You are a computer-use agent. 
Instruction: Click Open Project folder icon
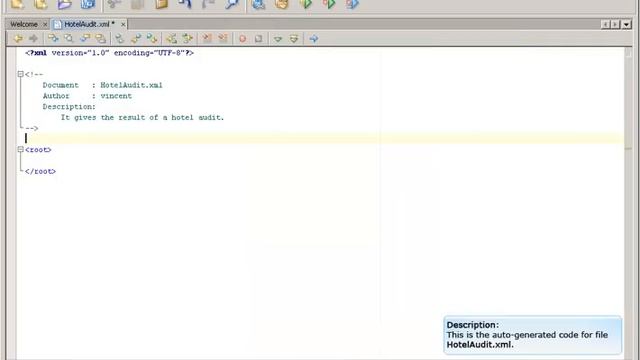[x=64, y=4]
